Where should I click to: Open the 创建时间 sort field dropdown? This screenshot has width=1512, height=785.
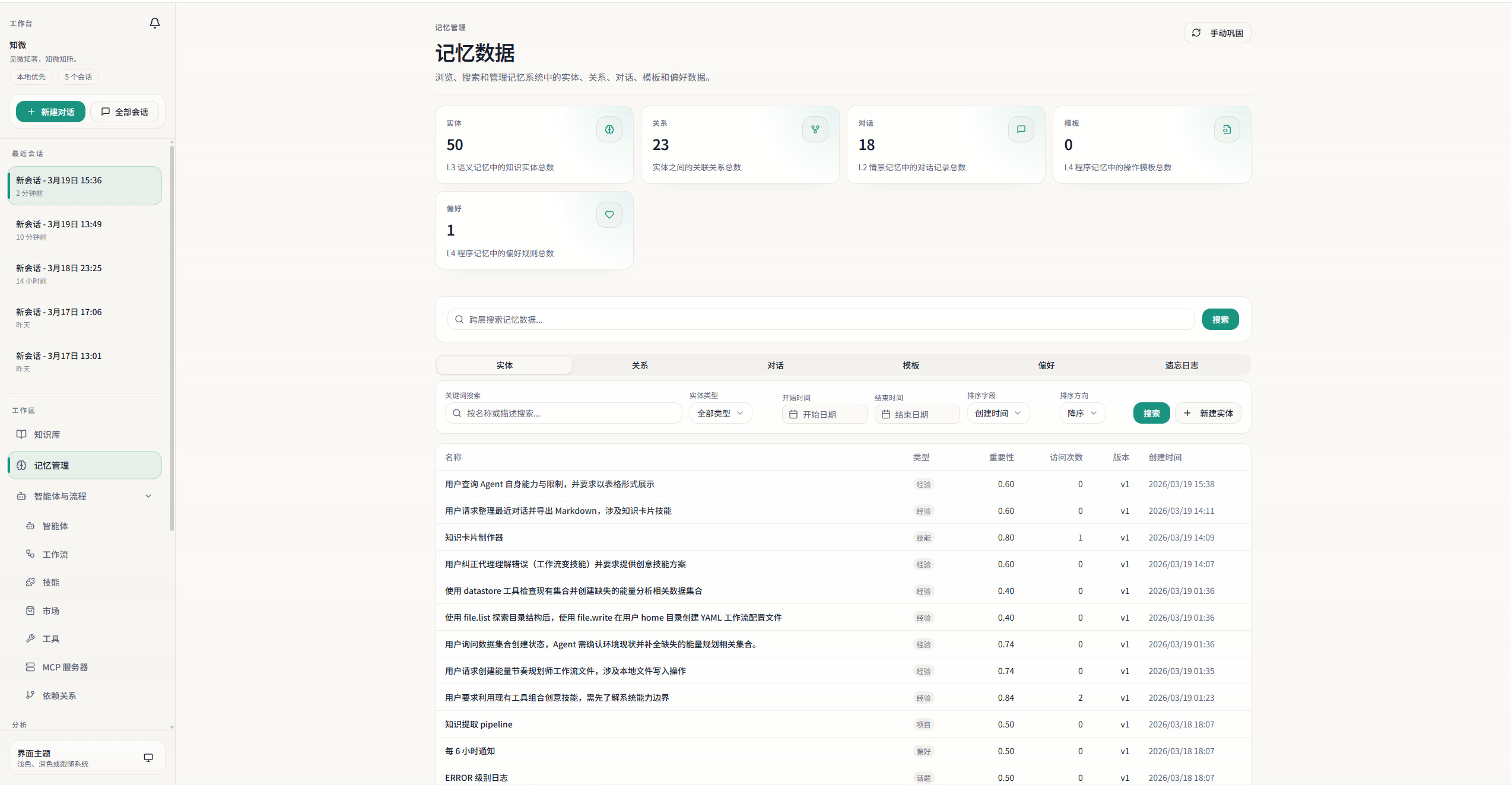pyautogui.click(x=998, y=413)
